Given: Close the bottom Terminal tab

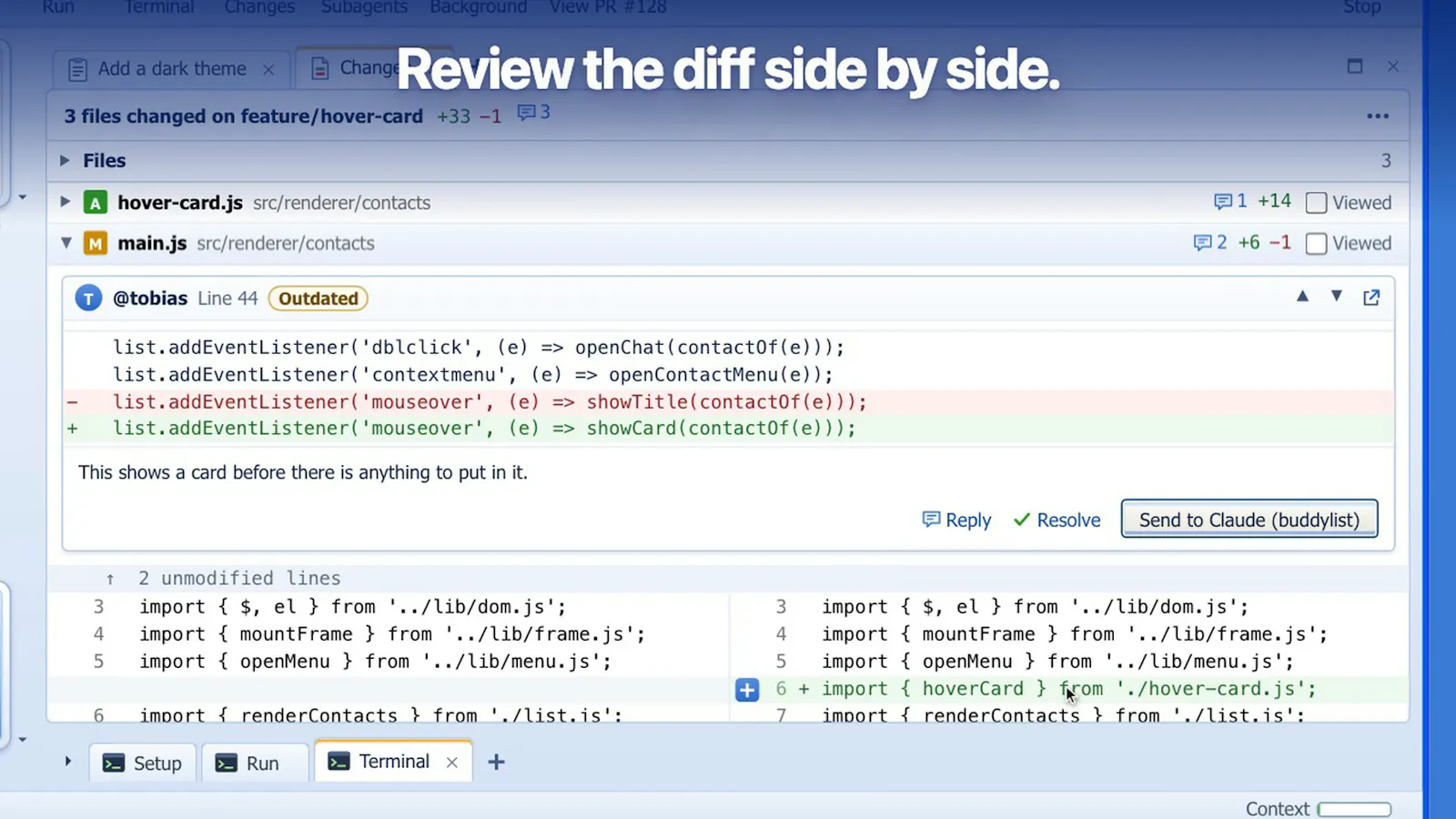Looking at the screenshot, I should click(452, 763).
